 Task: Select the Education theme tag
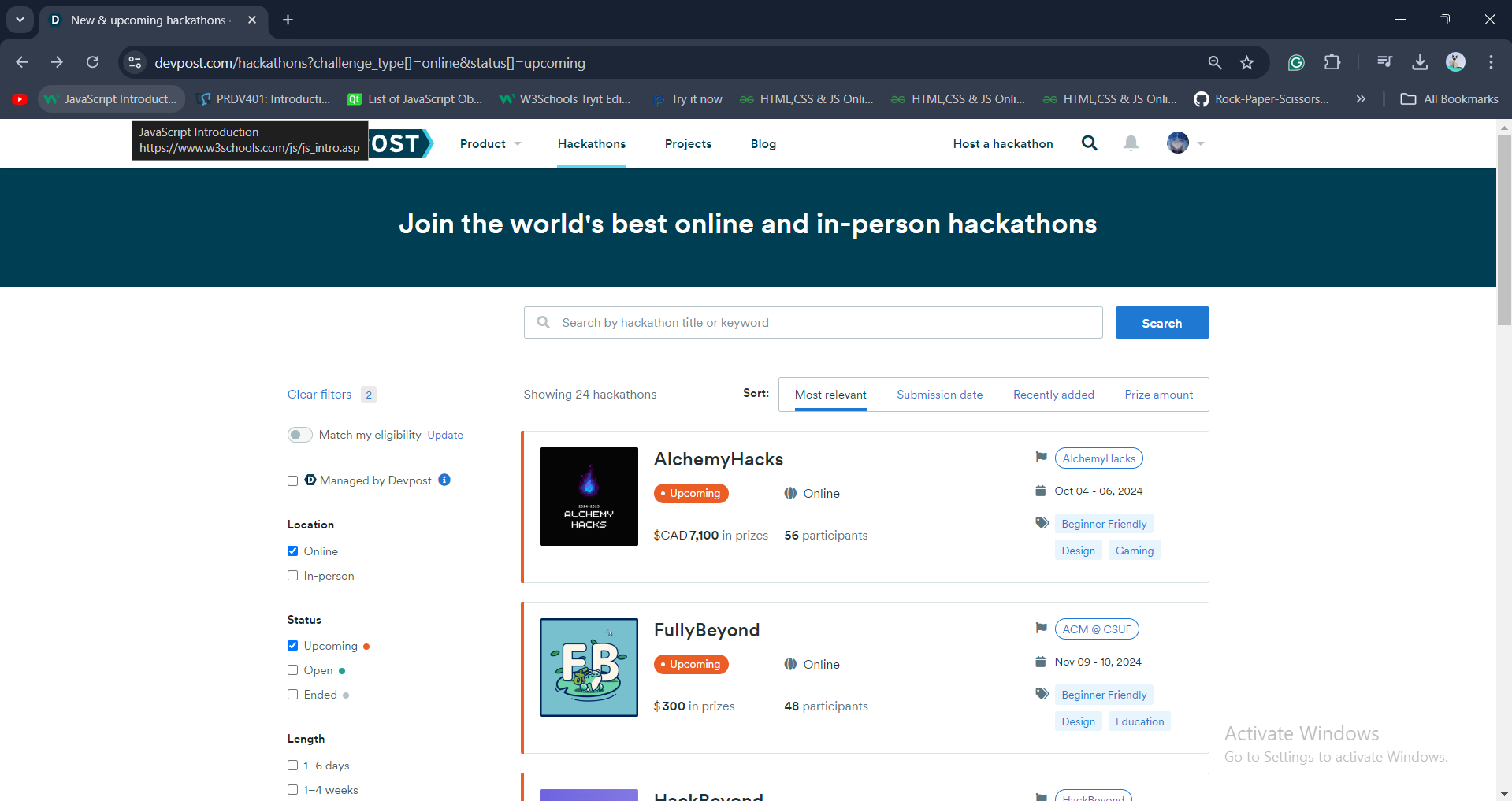point(1139,721)
